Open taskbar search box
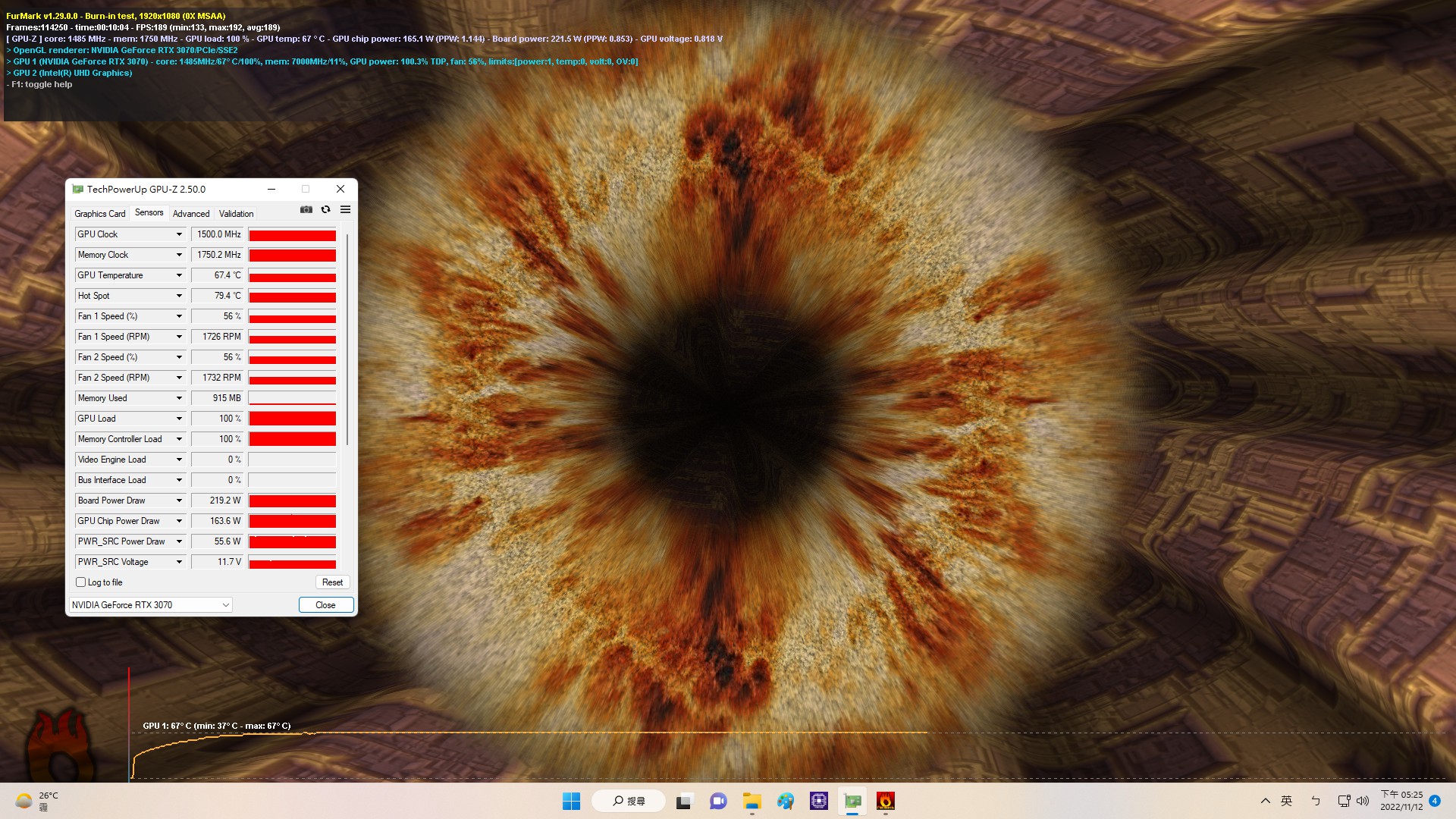Image resolution: width=1456 pixels, height=819 pixels. pyautogui.click(x=629, y=801)
